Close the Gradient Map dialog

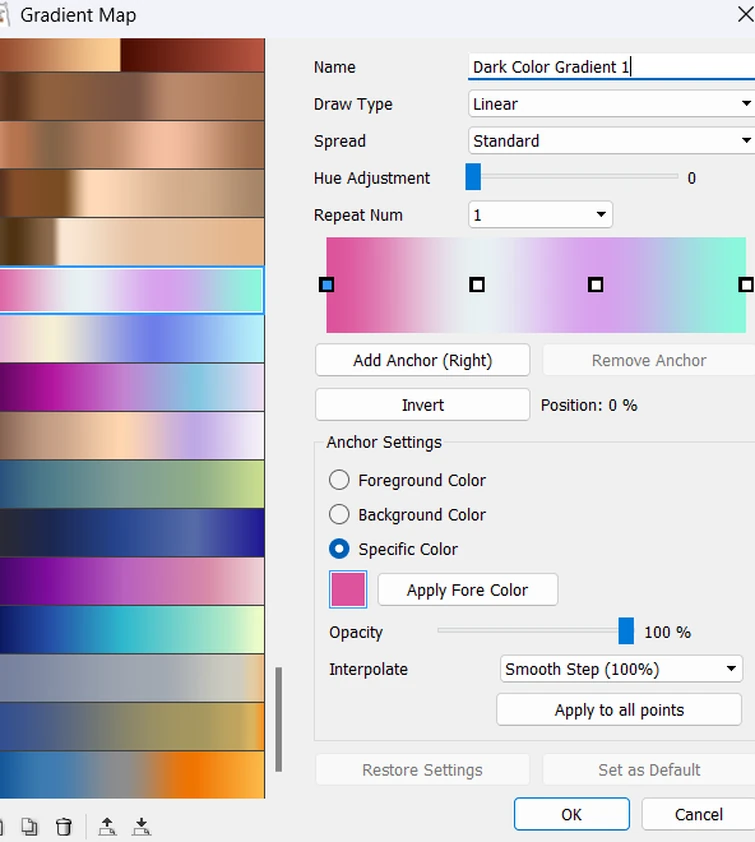coord(743,14)
